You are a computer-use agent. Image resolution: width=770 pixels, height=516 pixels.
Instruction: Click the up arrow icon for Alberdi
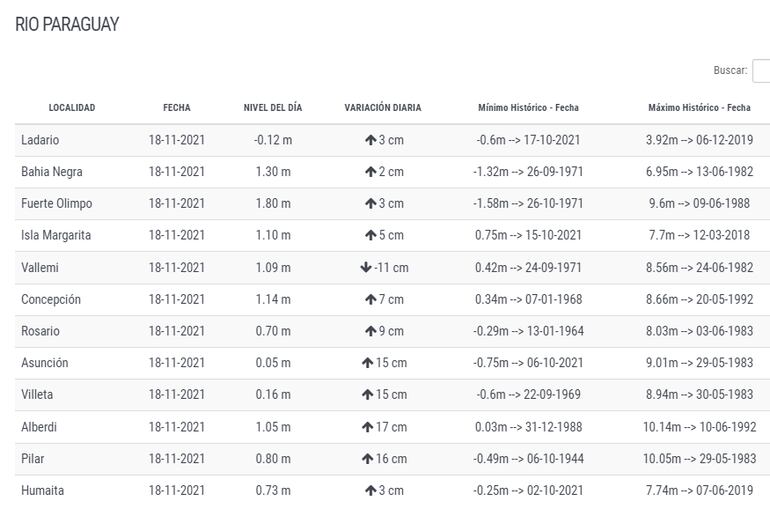[367, 427]
